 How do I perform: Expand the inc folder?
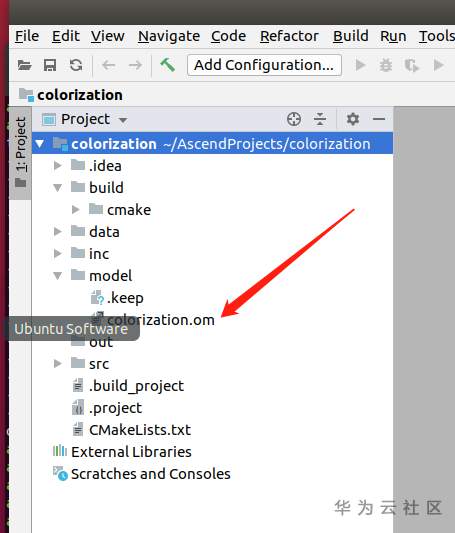click(57, 254)
